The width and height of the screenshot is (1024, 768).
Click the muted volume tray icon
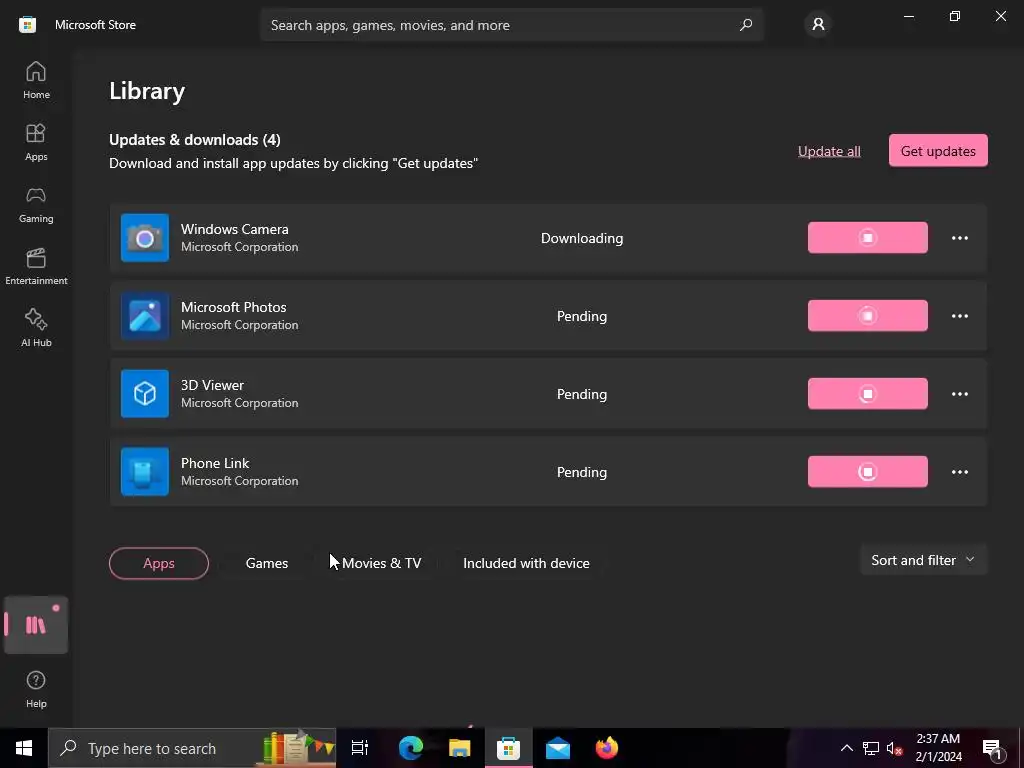[894, 748]
